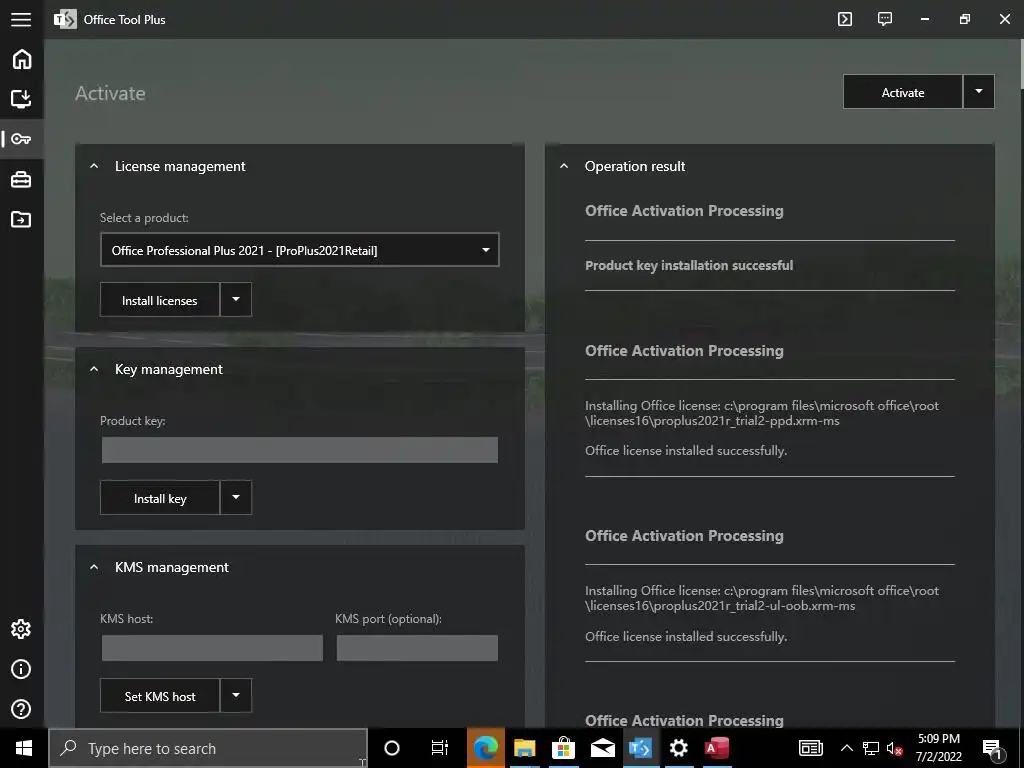
Task: Click the Office Tool Plus logo
Action: [x=65, y=20]
